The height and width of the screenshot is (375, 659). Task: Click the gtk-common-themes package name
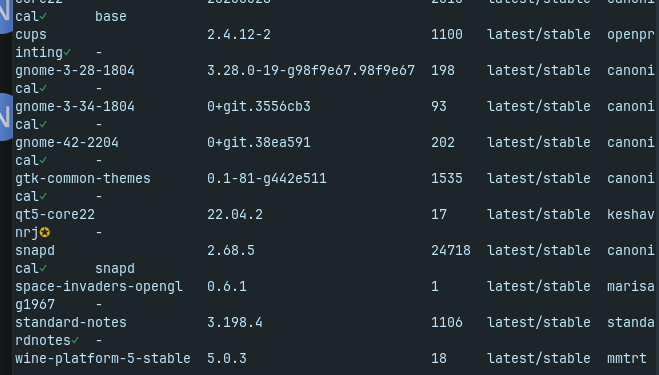click(83, 178)
